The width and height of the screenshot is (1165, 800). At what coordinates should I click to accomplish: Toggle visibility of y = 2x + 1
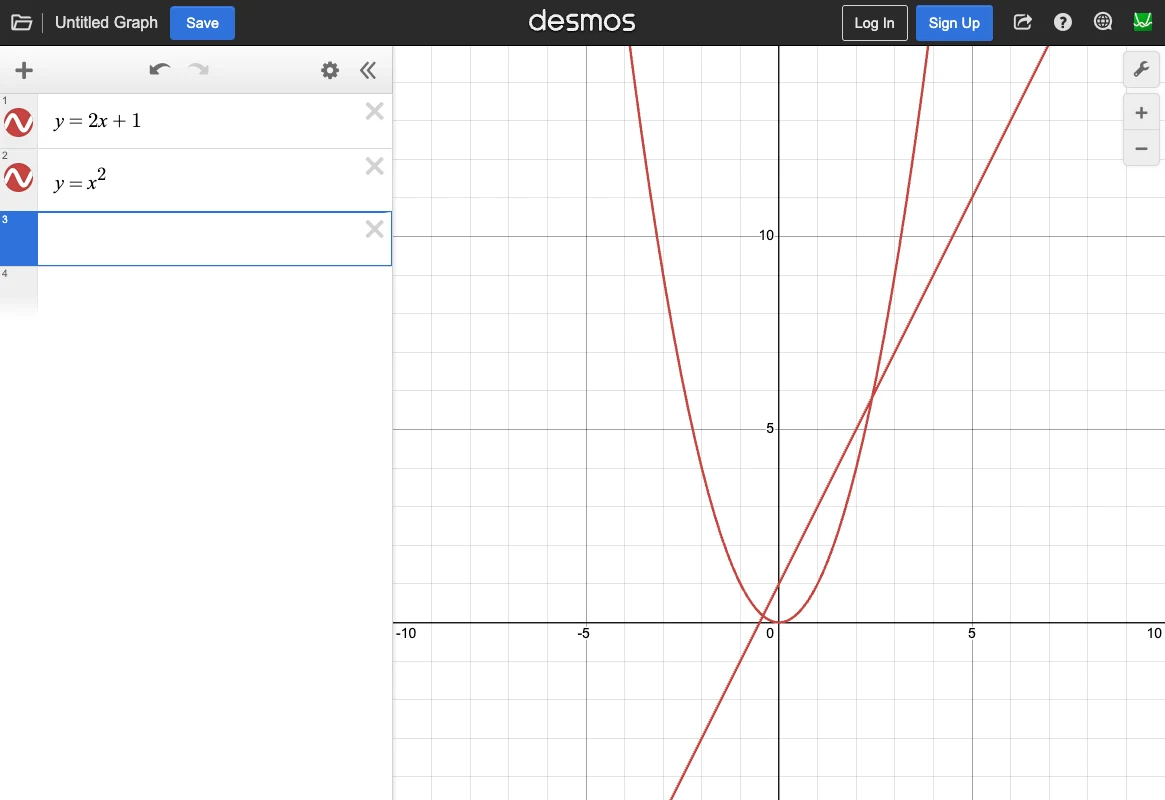pos(19,123)
